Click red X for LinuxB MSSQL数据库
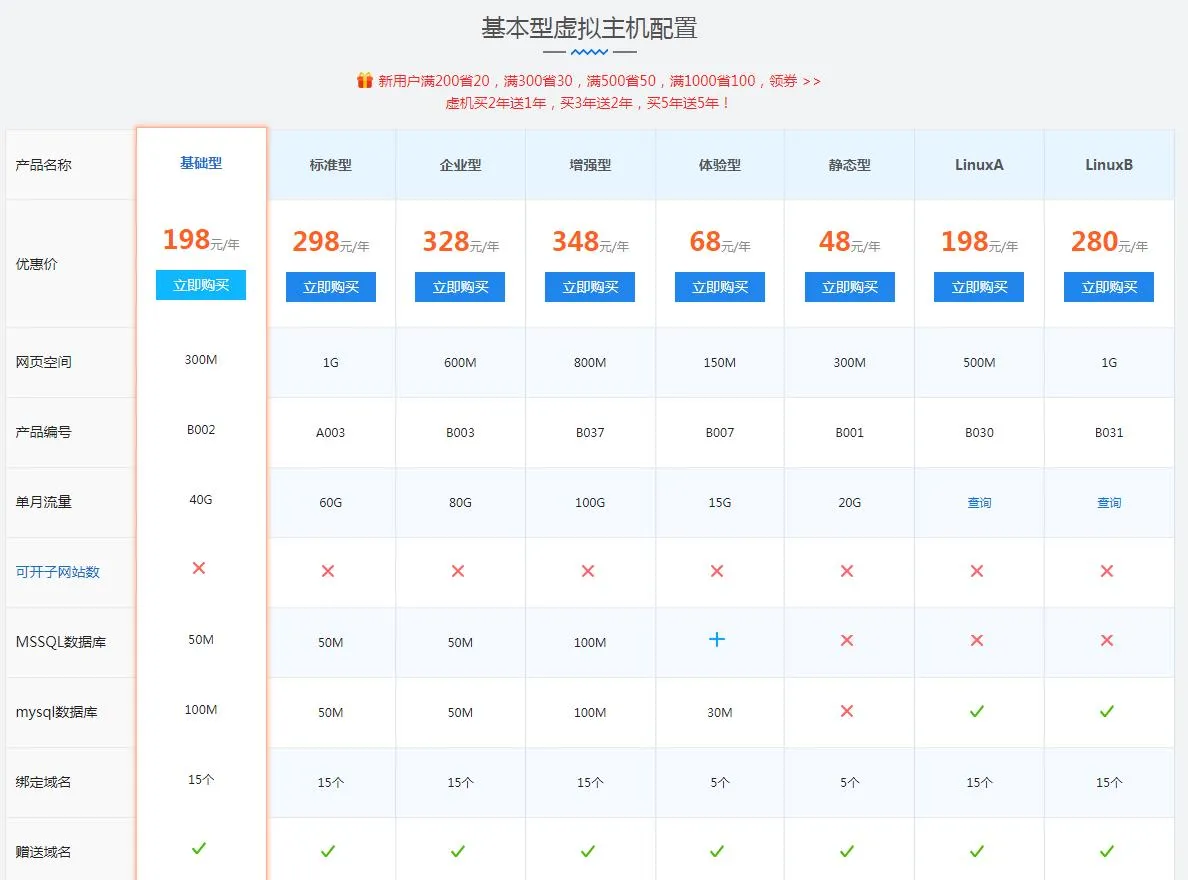The height and width of the screenshot is (880, 1188). (1107, 640)
